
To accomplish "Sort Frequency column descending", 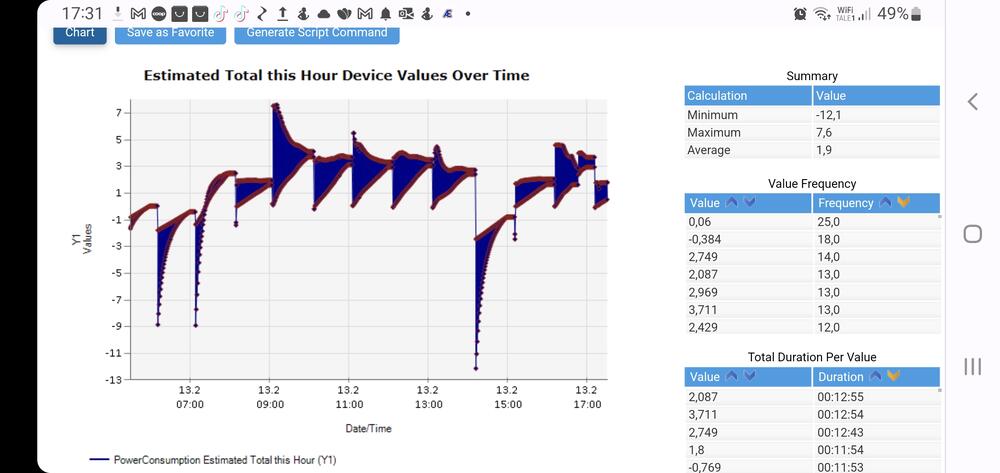I will coord(903,203).
